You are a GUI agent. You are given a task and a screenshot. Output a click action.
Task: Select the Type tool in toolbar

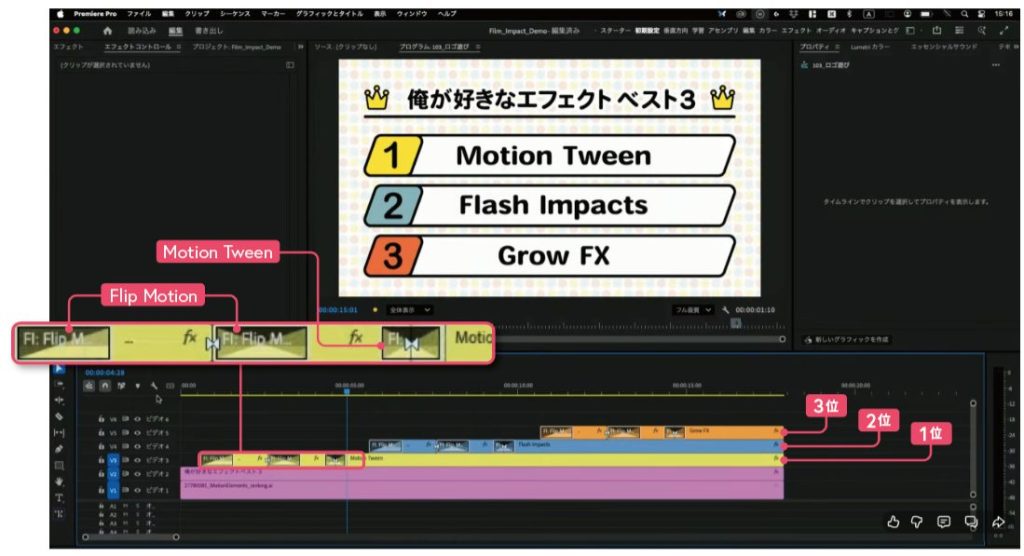coord(59,497)
